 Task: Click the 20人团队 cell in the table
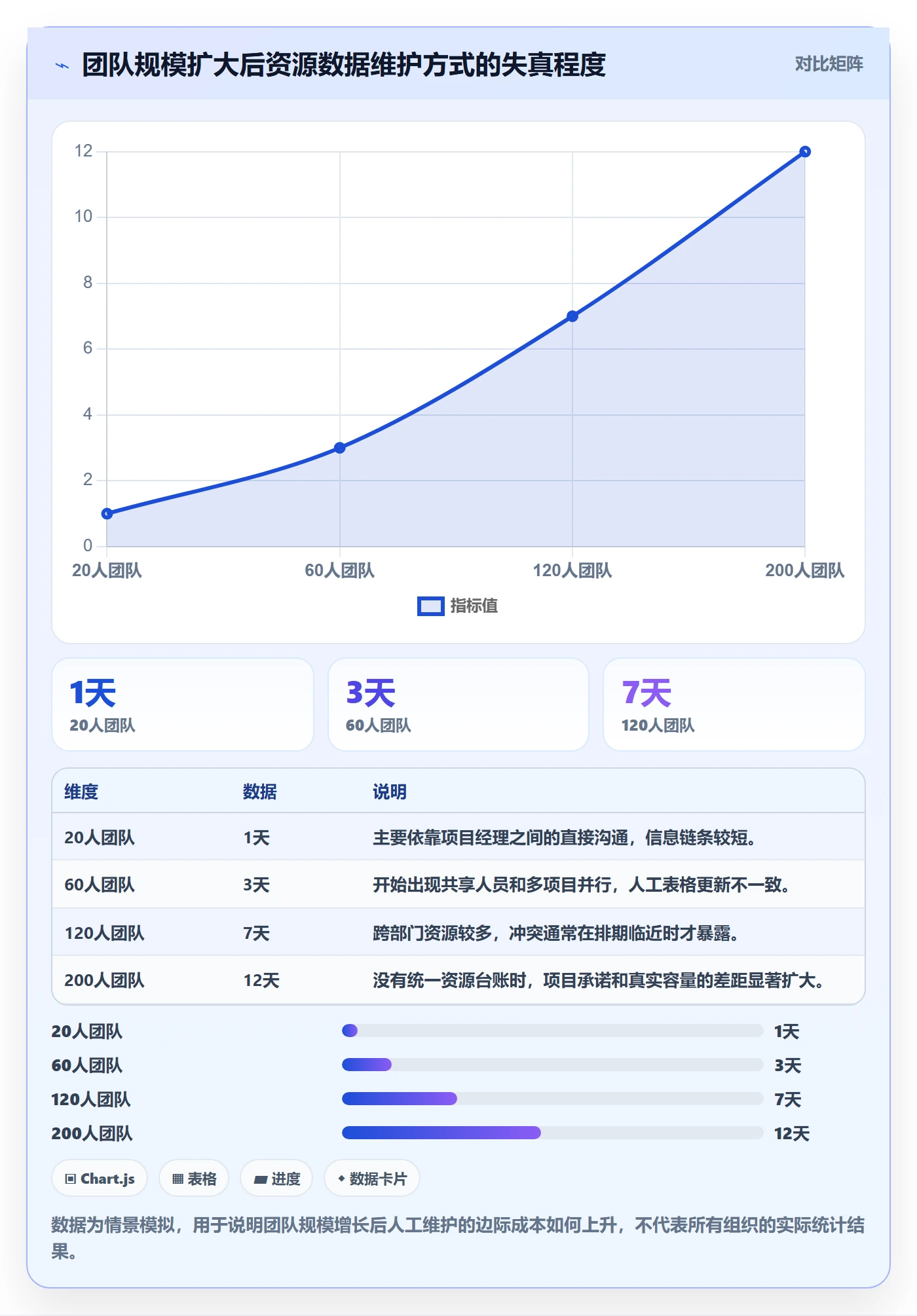coord(100,837)
